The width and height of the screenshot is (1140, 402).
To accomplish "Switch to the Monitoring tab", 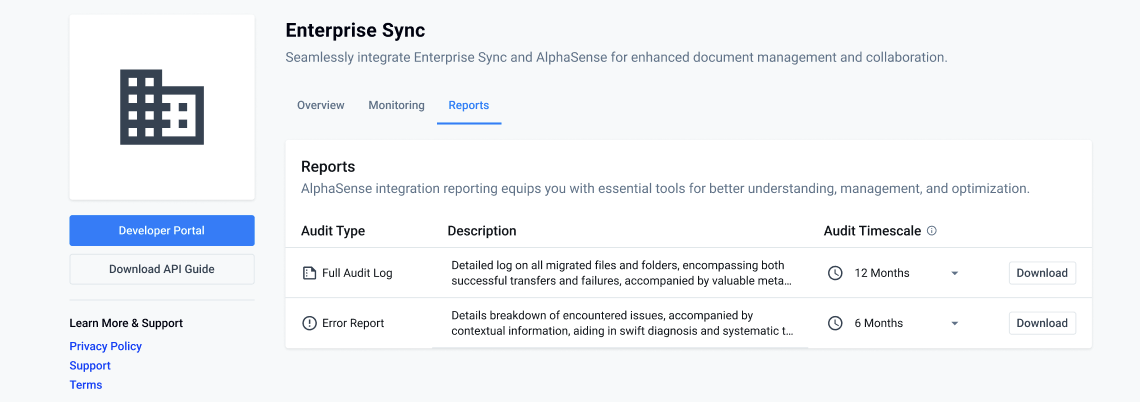I will click(396, 105).
